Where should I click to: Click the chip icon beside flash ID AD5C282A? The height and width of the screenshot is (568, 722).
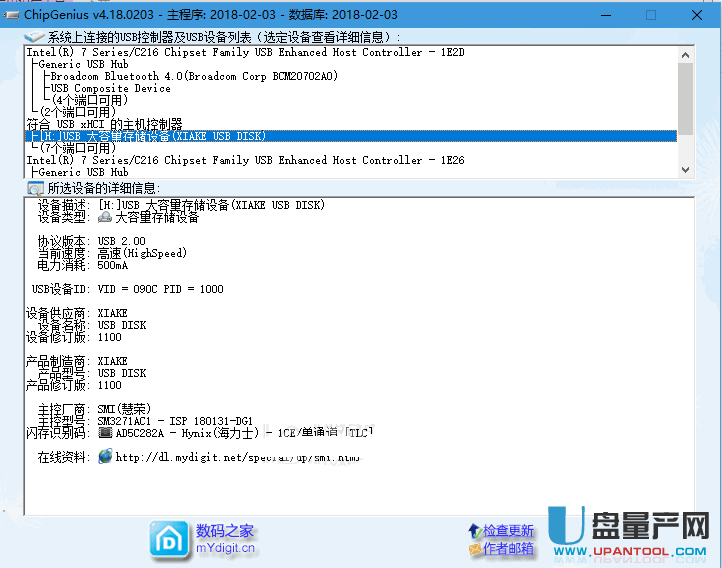(x=105, y=433)
